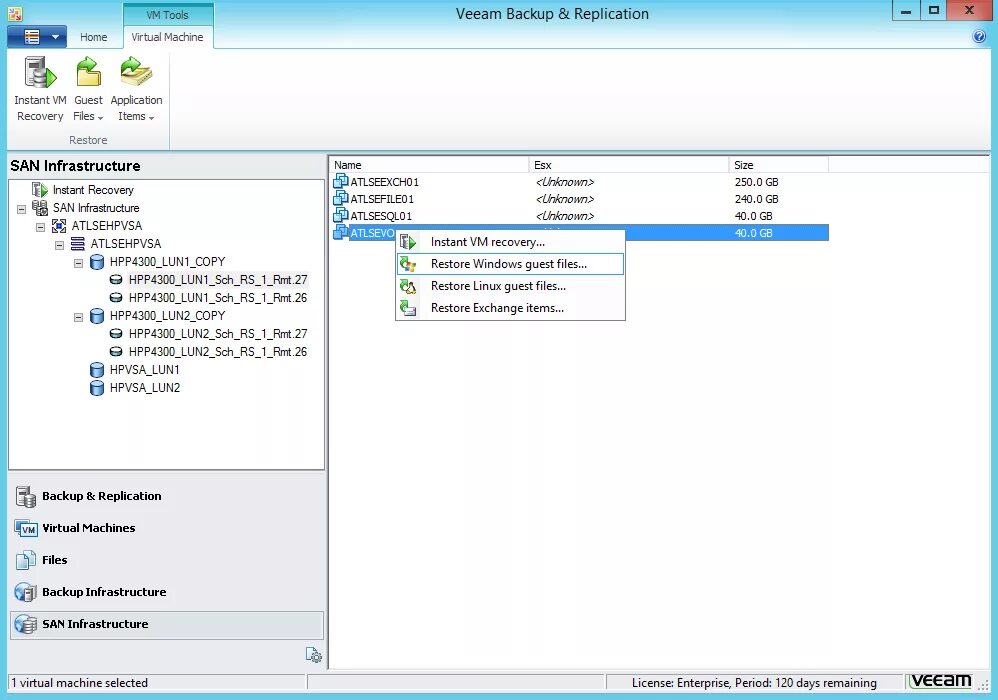Click the 250.0 GB size cell

tap(756, 182)
